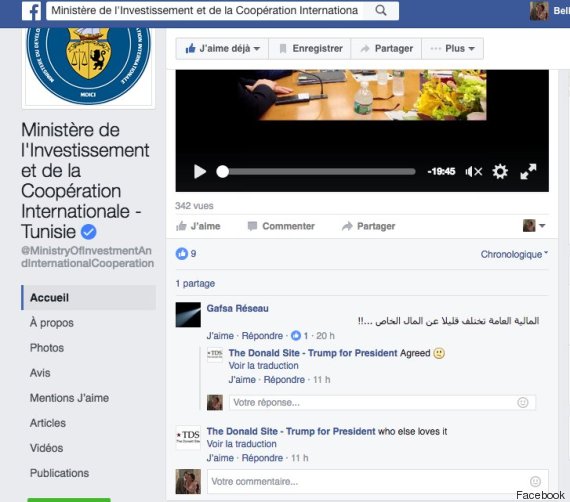Open Publications in the sidebar
The height and width of the screenshot is (502, 570).
click(x=59, y=473)
